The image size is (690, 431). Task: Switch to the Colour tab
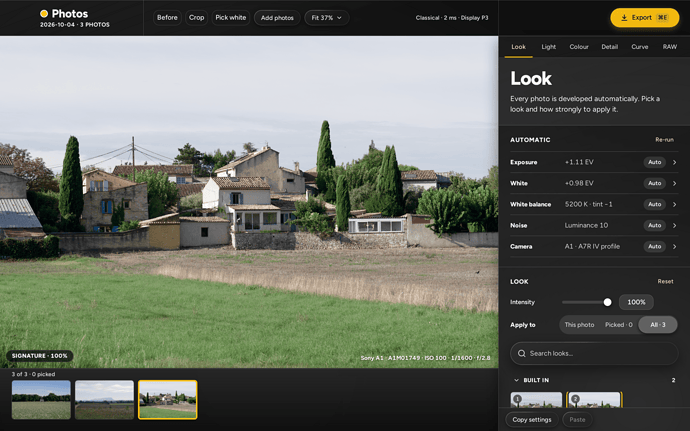click(579, 47)
